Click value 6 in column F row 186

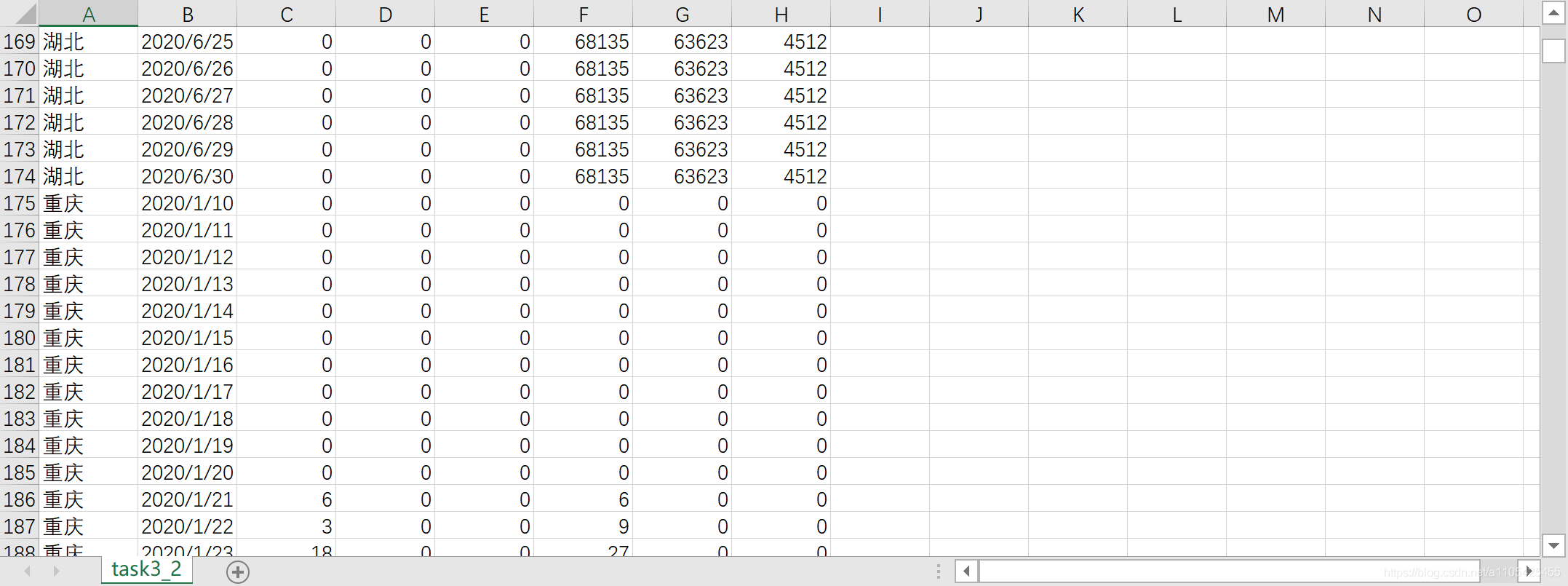pyautogui.click(x=584, y=499)
